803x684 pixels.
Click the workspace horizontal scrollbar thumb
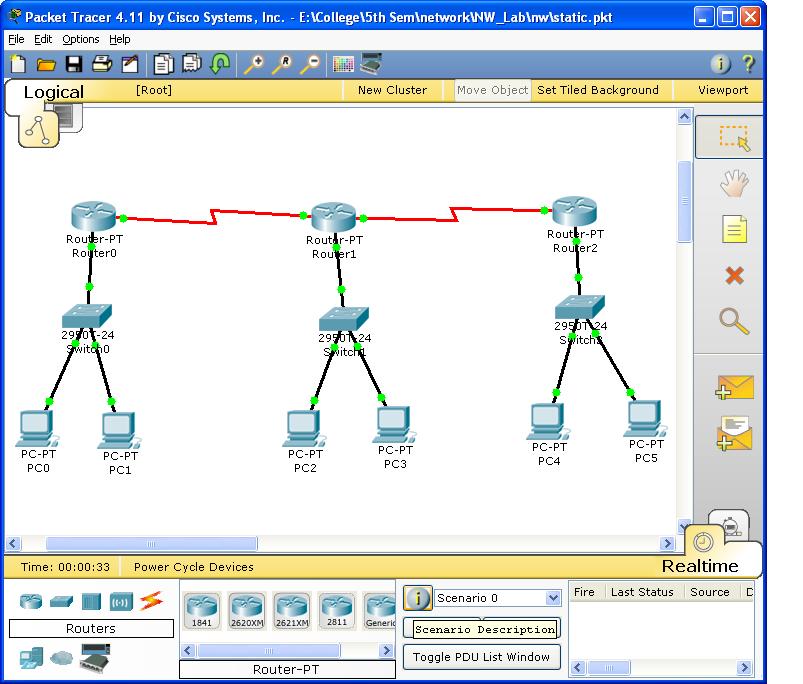152,543
